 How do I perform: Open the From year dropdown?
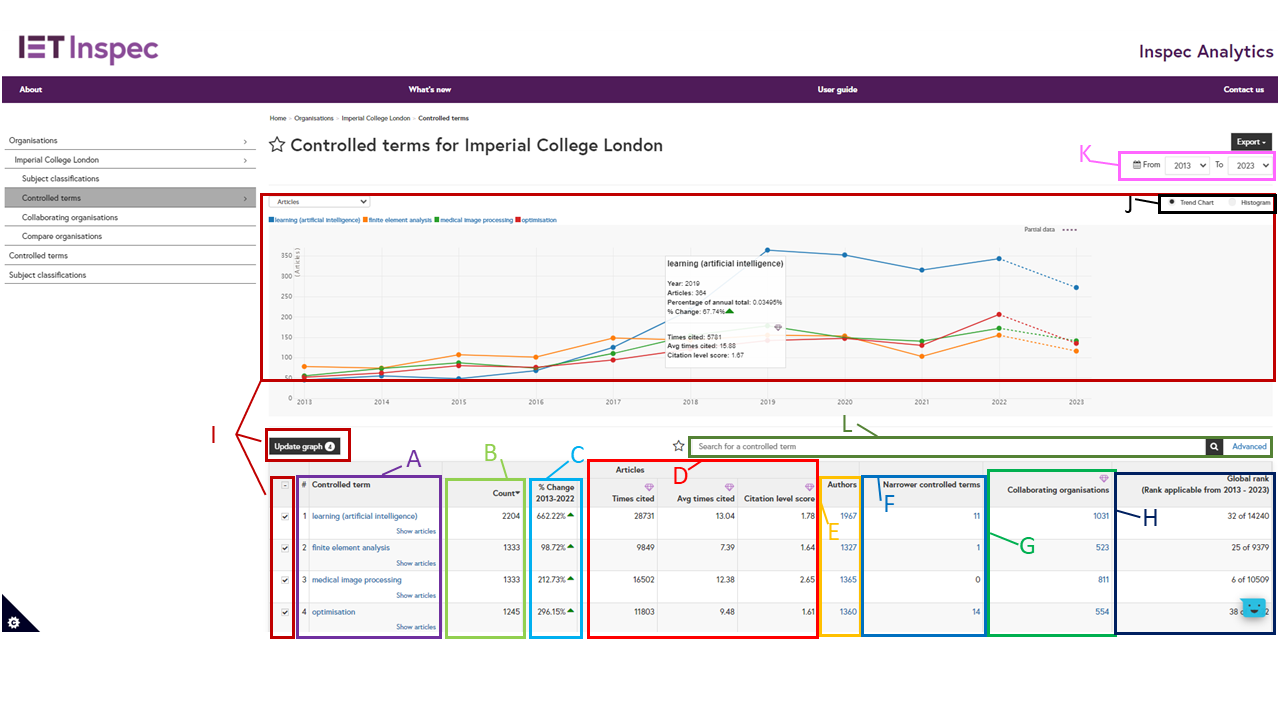coord(1187,165)
